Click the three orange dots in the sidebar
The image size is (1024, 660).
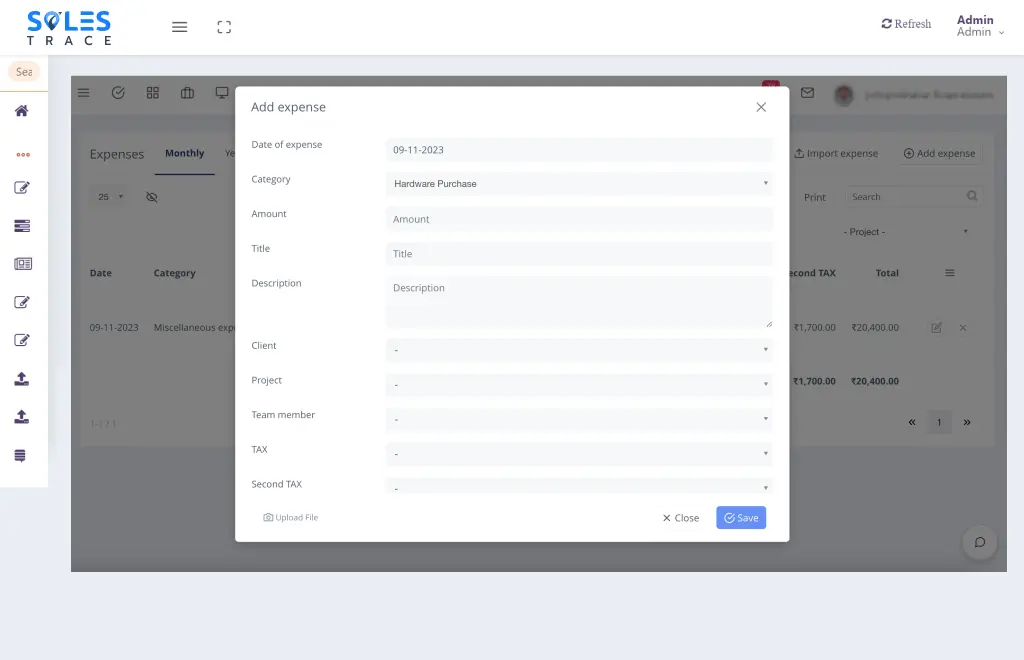(23, 155)
